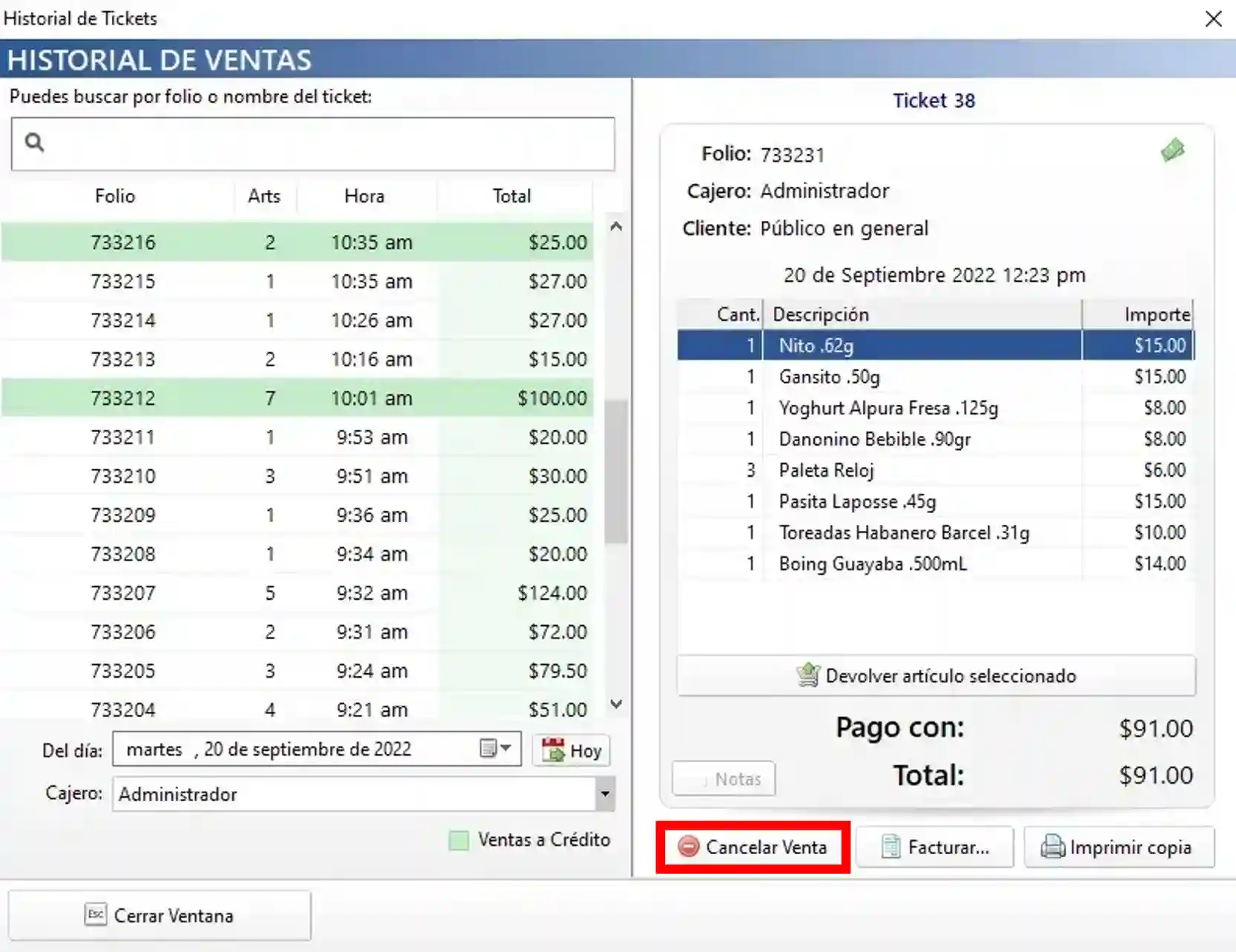Sort ticket list by Folio column header
This screenshot has width=1236, height=952.
[x=115, y=196]
